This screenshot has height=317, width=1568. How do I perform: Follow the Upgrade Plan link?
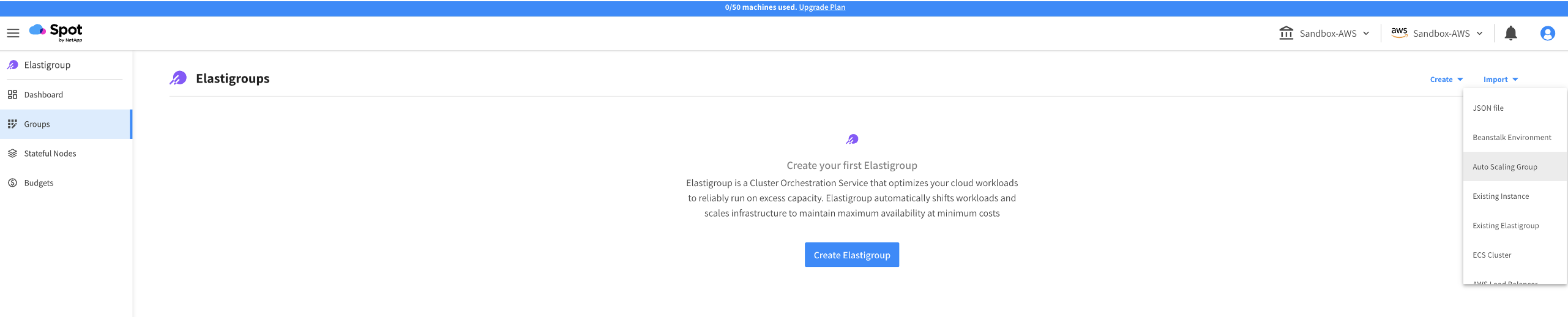[821, 7]
